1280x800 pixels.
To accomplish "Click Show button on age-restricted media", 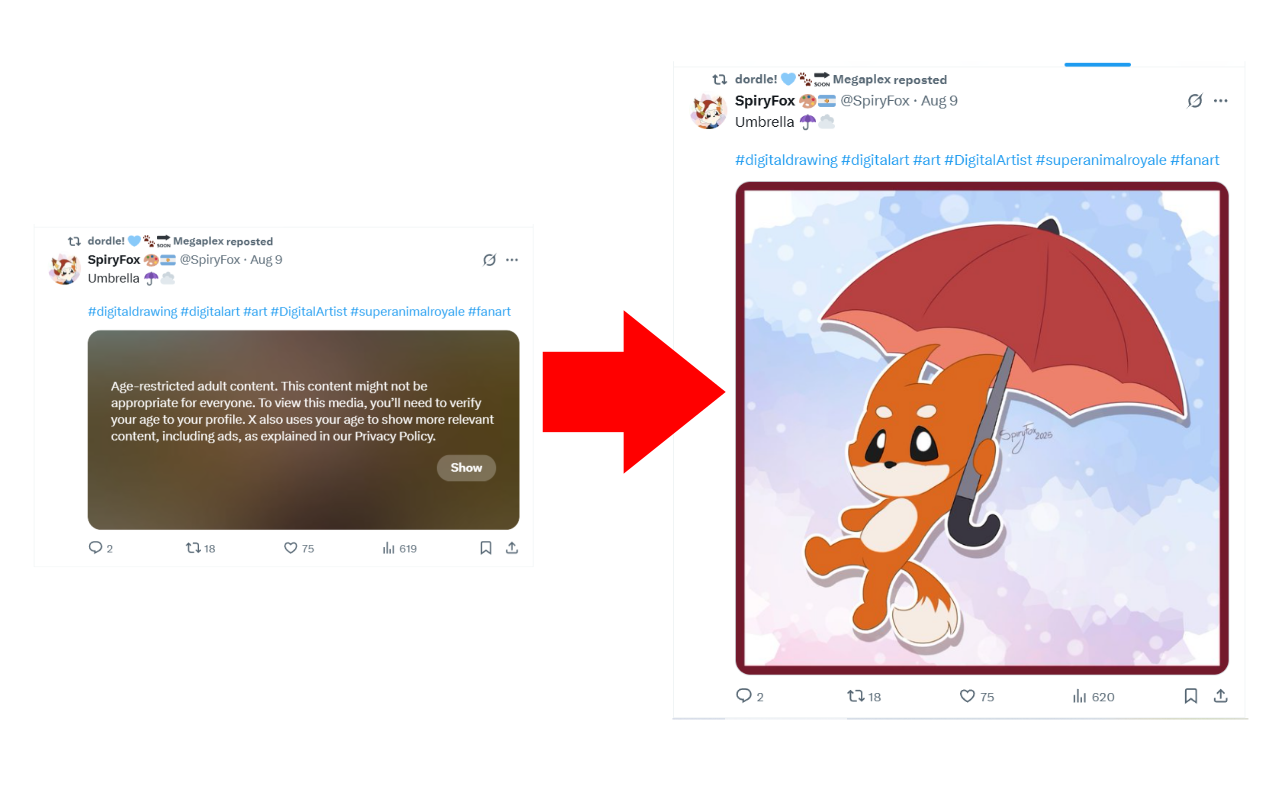I will 466,468.
